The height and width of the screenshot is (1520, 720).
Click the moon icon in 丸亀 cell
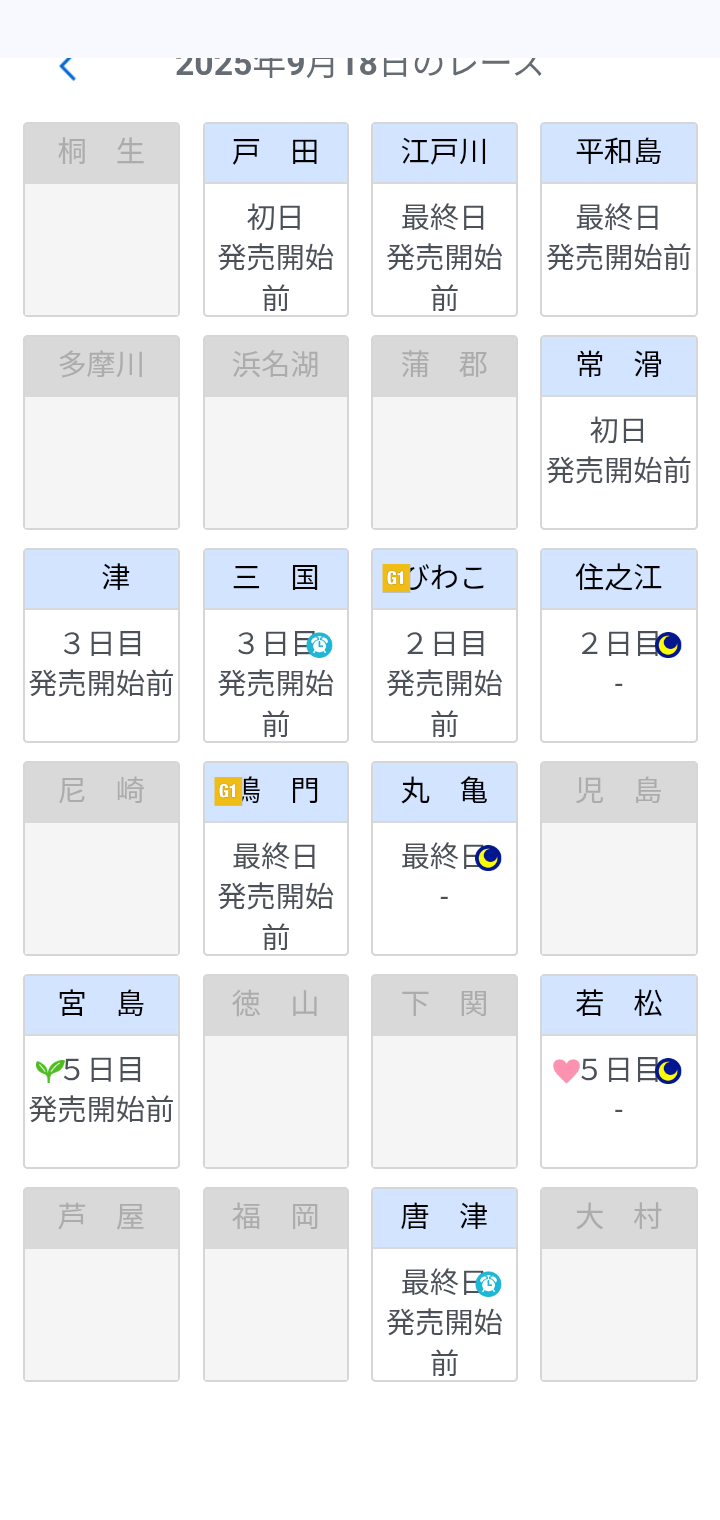point(488,858)
